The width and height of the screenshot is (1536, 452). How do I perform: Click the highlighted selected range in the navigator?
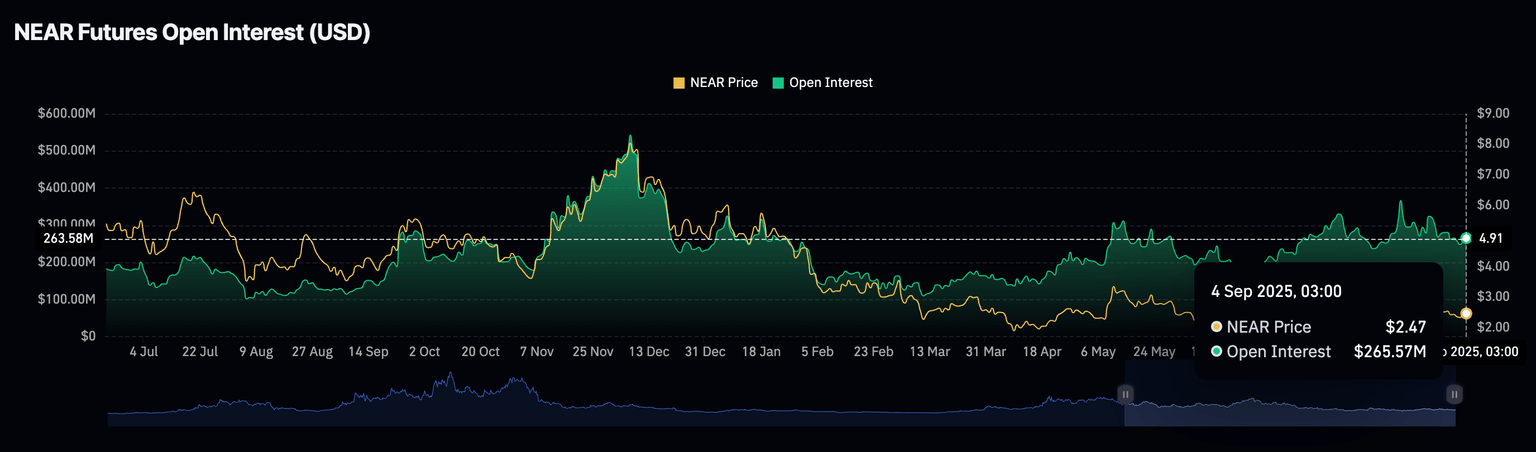[x=1290, y=405]
